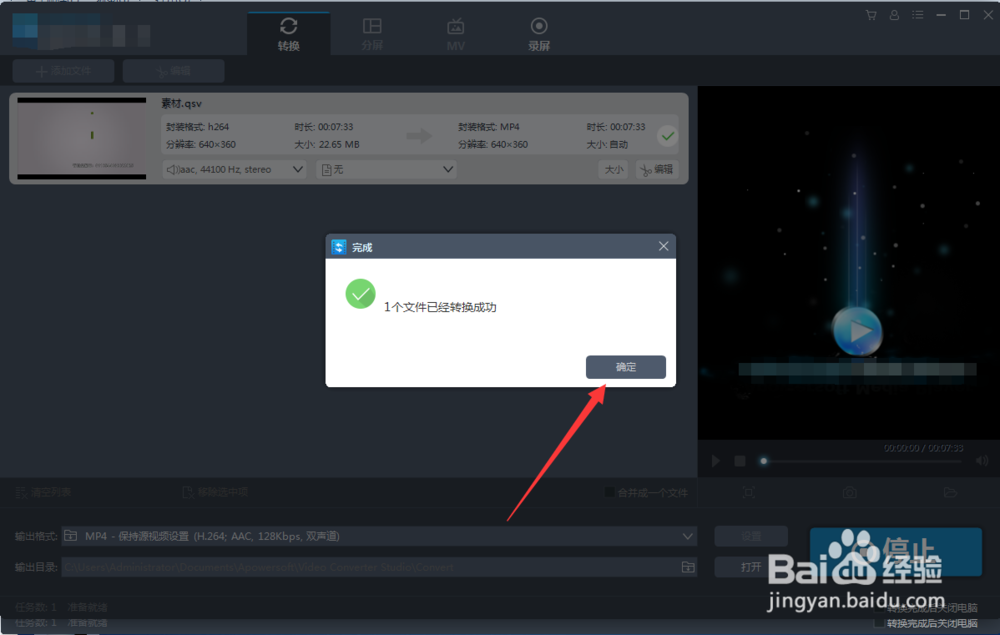Screen dimensions: 1000x635
Task: Click 打开 to open the output folder
Action: tap(751, 567)
